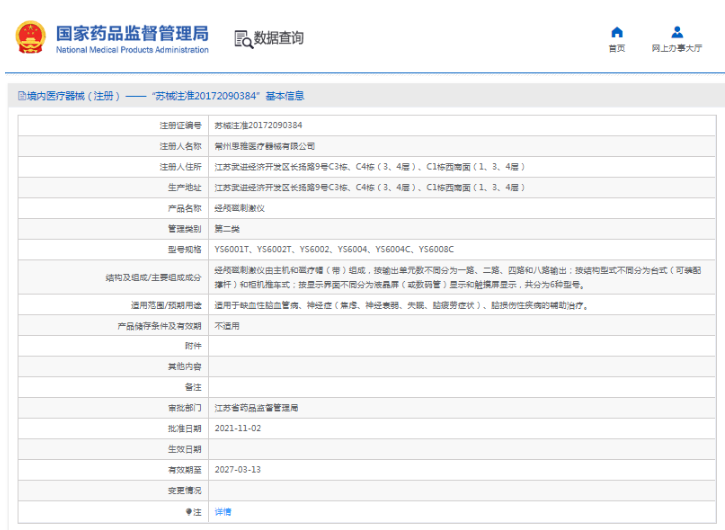Click the 注册人名称 row label
This screenshot has width=725, height=530.
181,146
